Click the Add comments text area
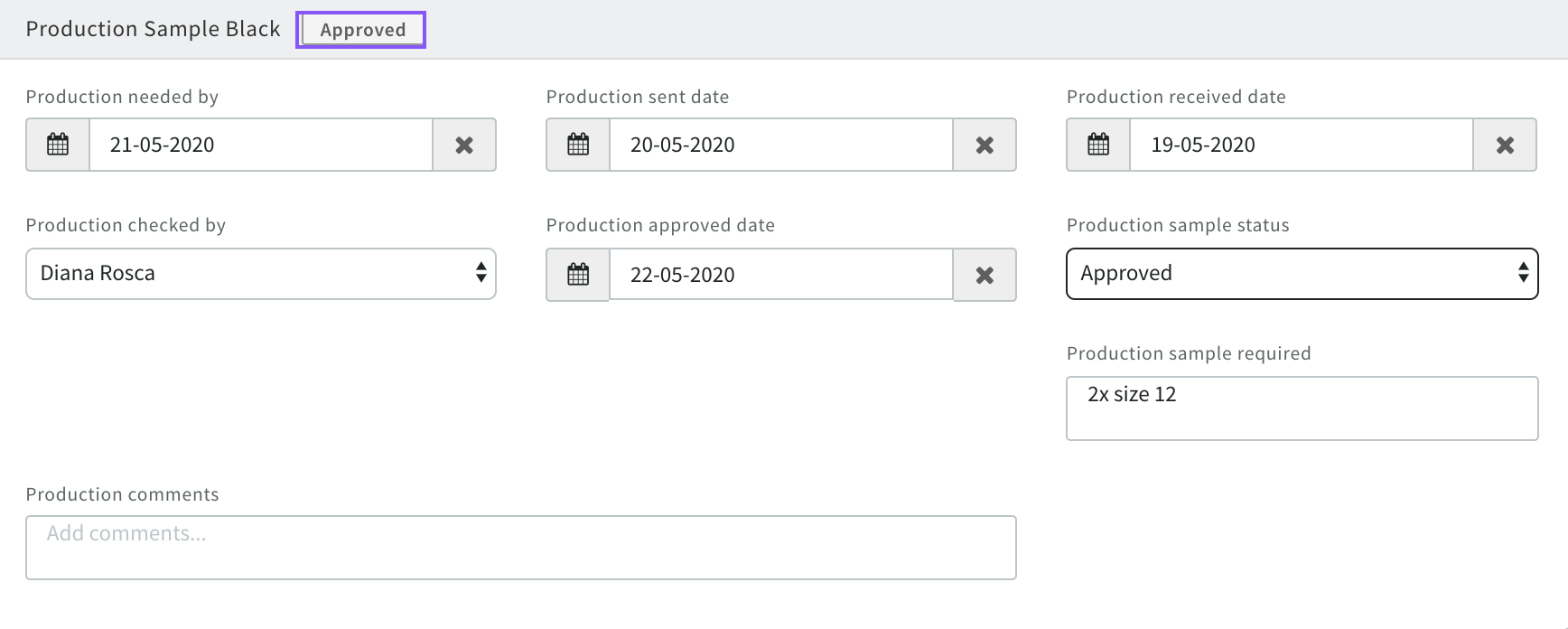Image resolution: width=1568 pixels, height=629 pixels. coord(521,548)
